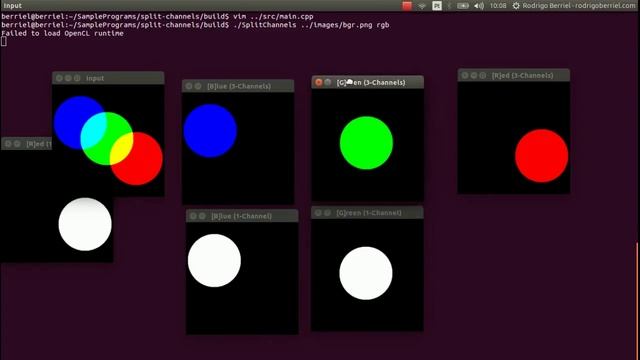Close the Input image window
The width and height of the screenshot is (640, 360).
tap(59, 78)
